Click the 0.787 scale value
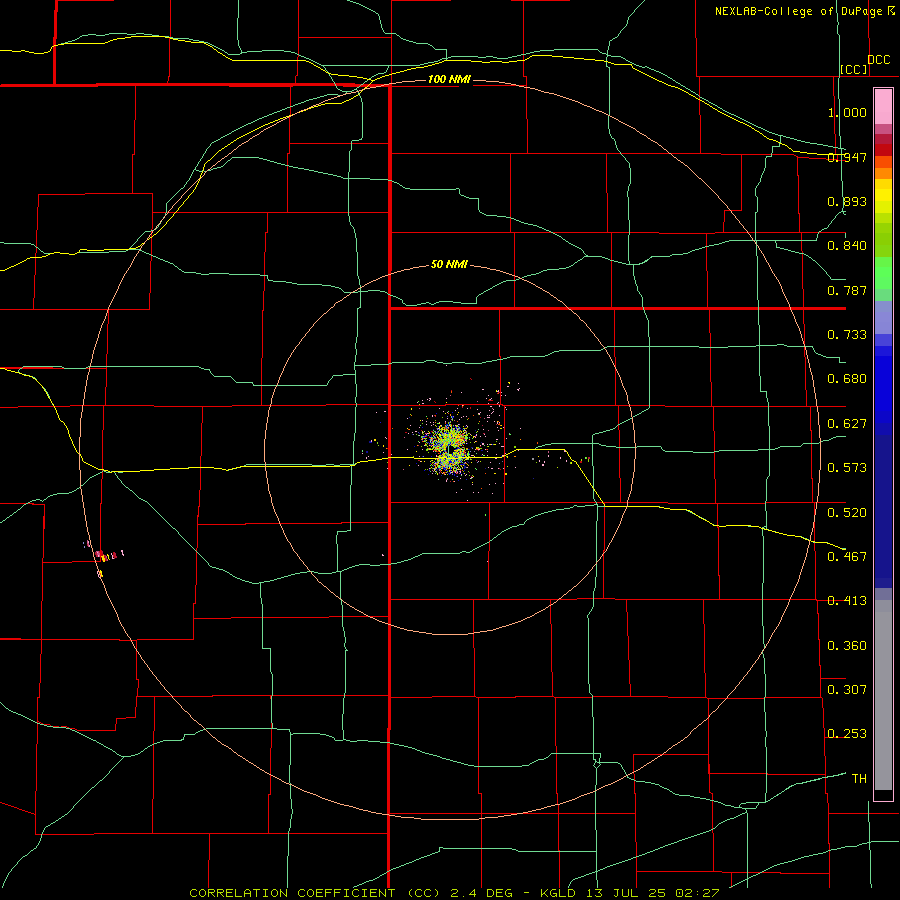The image size is (900, 900). 847,290
